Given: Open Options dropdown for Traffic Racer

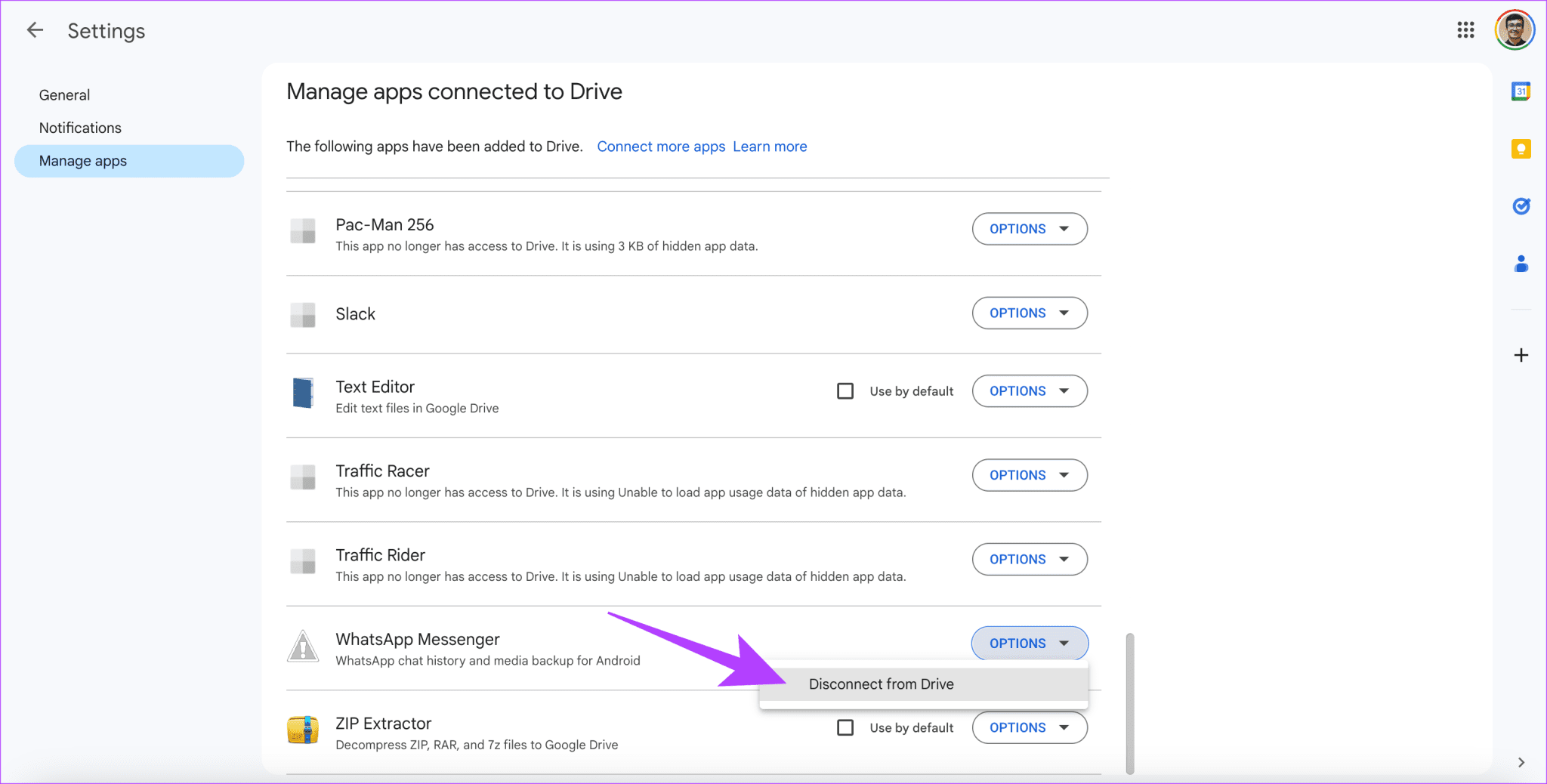Looking at the screenshot, I should pos(1030,475).
